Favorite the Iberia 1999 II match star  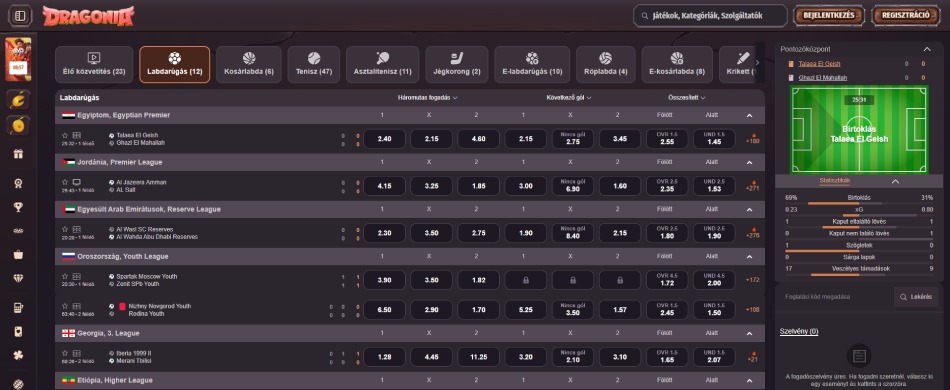pos(65,353)
